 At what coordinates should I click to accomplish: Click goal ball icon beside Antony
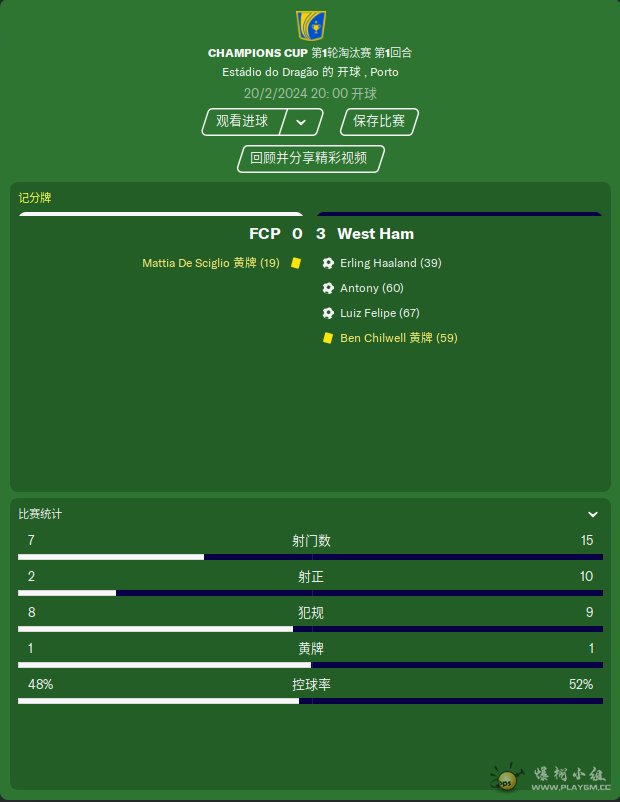click(328, 288)
